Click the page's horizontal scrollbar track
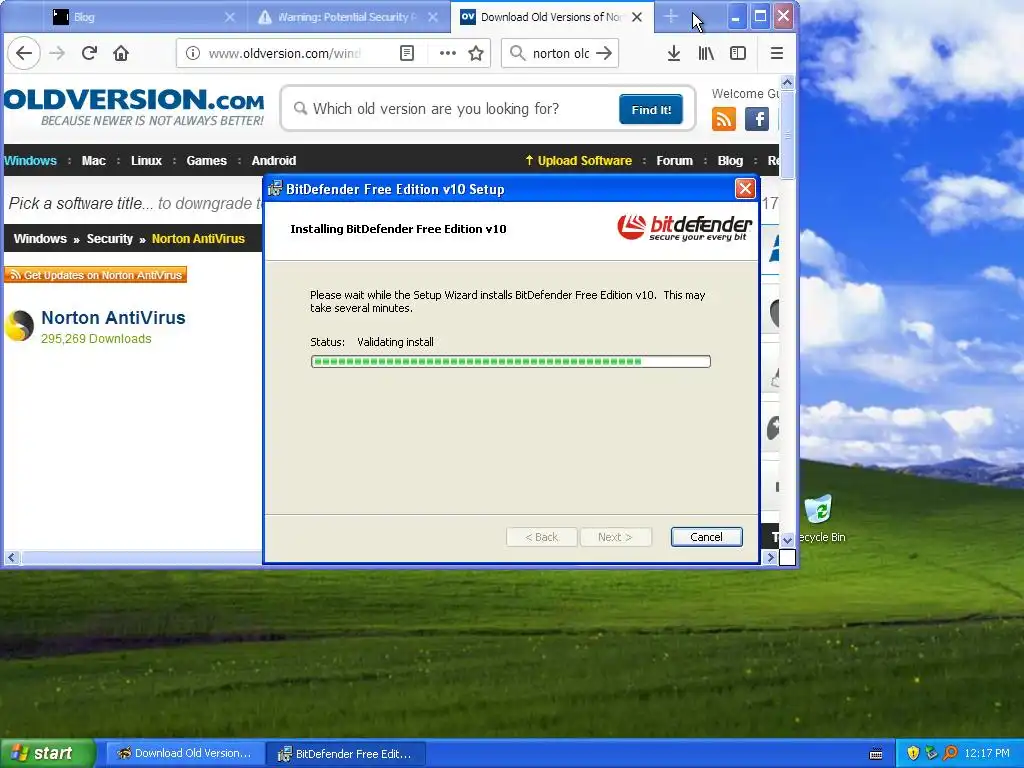 (x=140, y=558)
